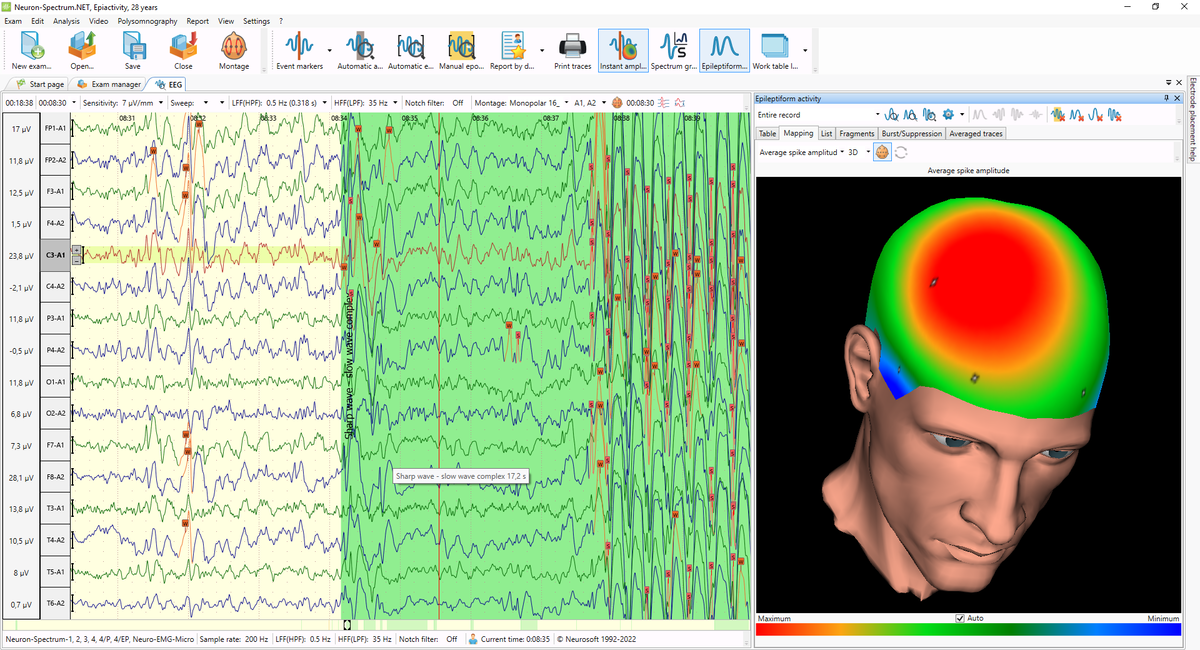The height and width of the screenshot is (650, 1200).
Task: Click the Event markers icon
Action: [x=299, y=51]
